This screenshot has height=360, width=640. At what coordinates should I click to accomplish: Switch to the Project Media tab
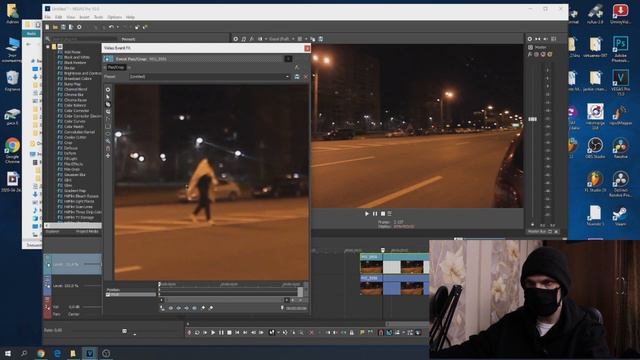pos(87,231)
